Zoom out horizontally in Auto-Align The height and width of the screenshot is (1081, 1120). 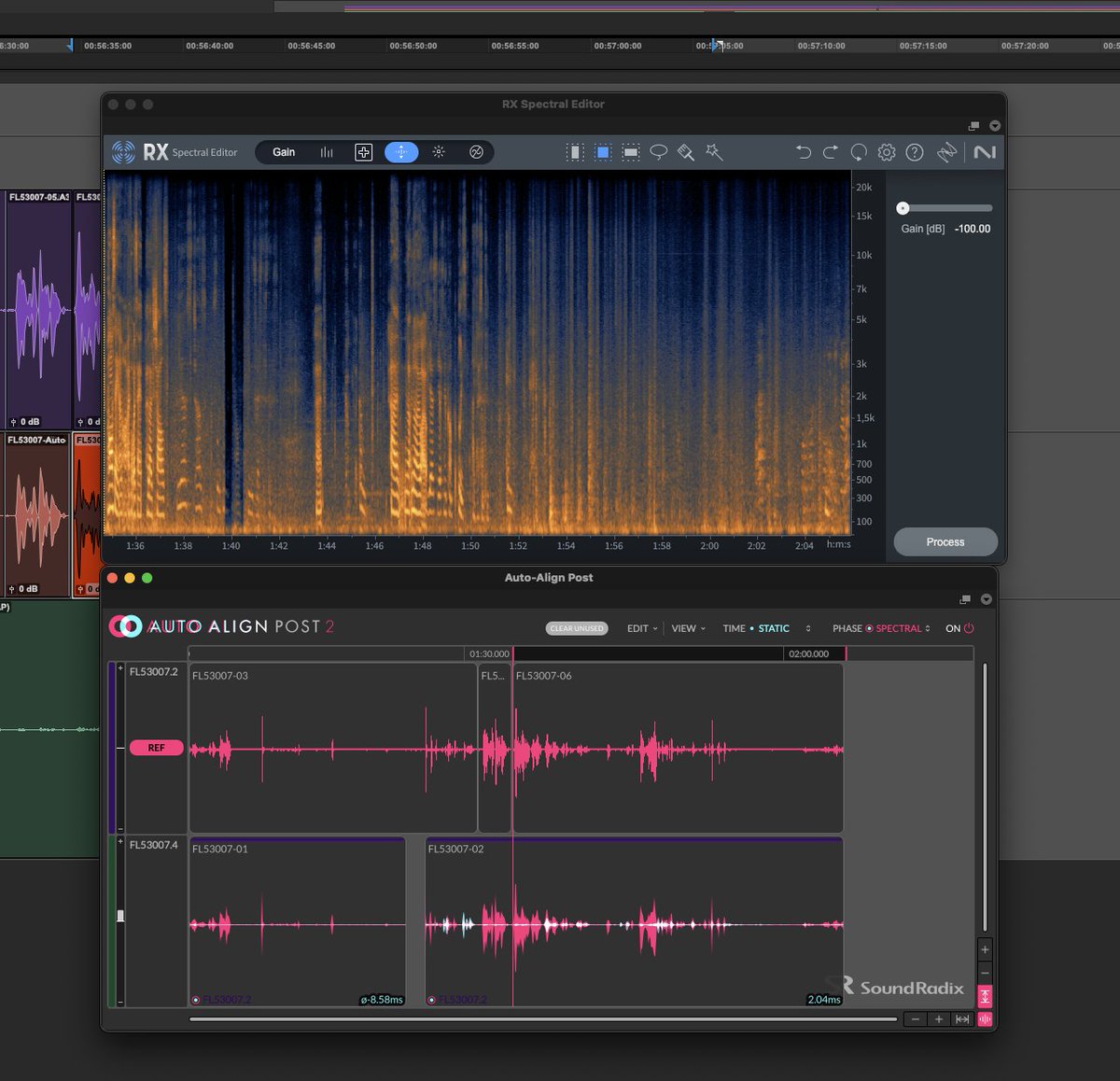pos(916,1019)
